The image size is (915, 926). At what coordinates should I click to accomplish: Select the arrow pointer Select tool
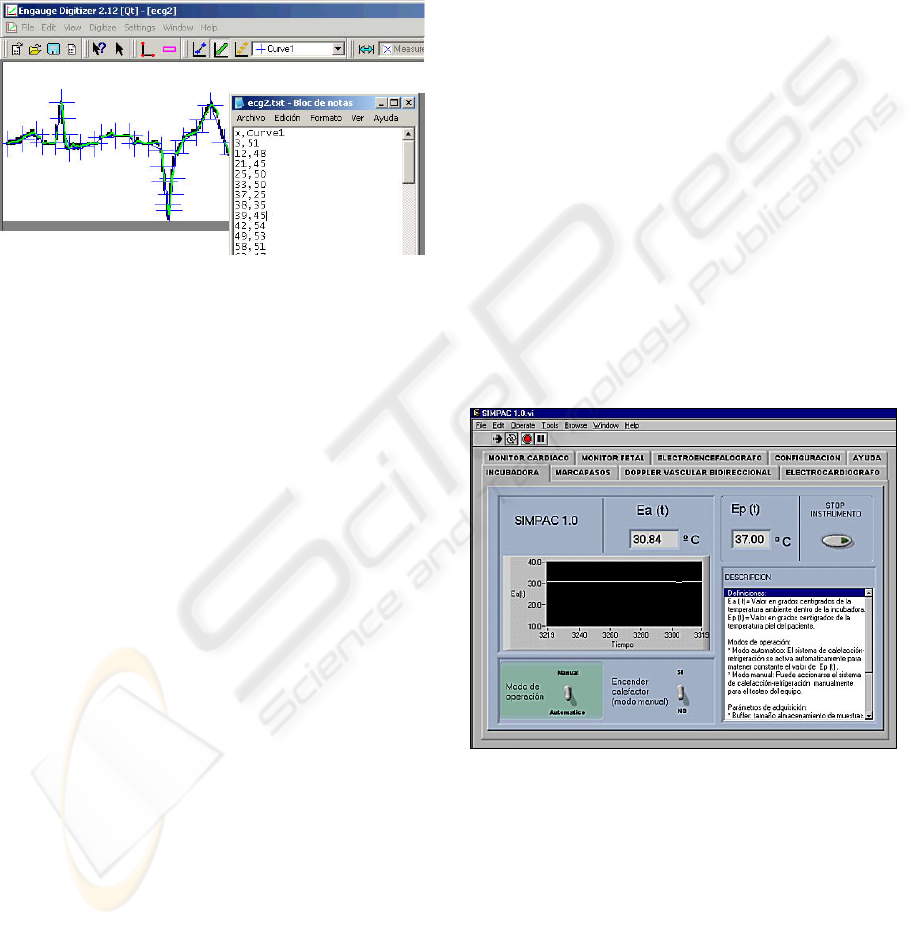pyautogui.click(x=119, y=48)
